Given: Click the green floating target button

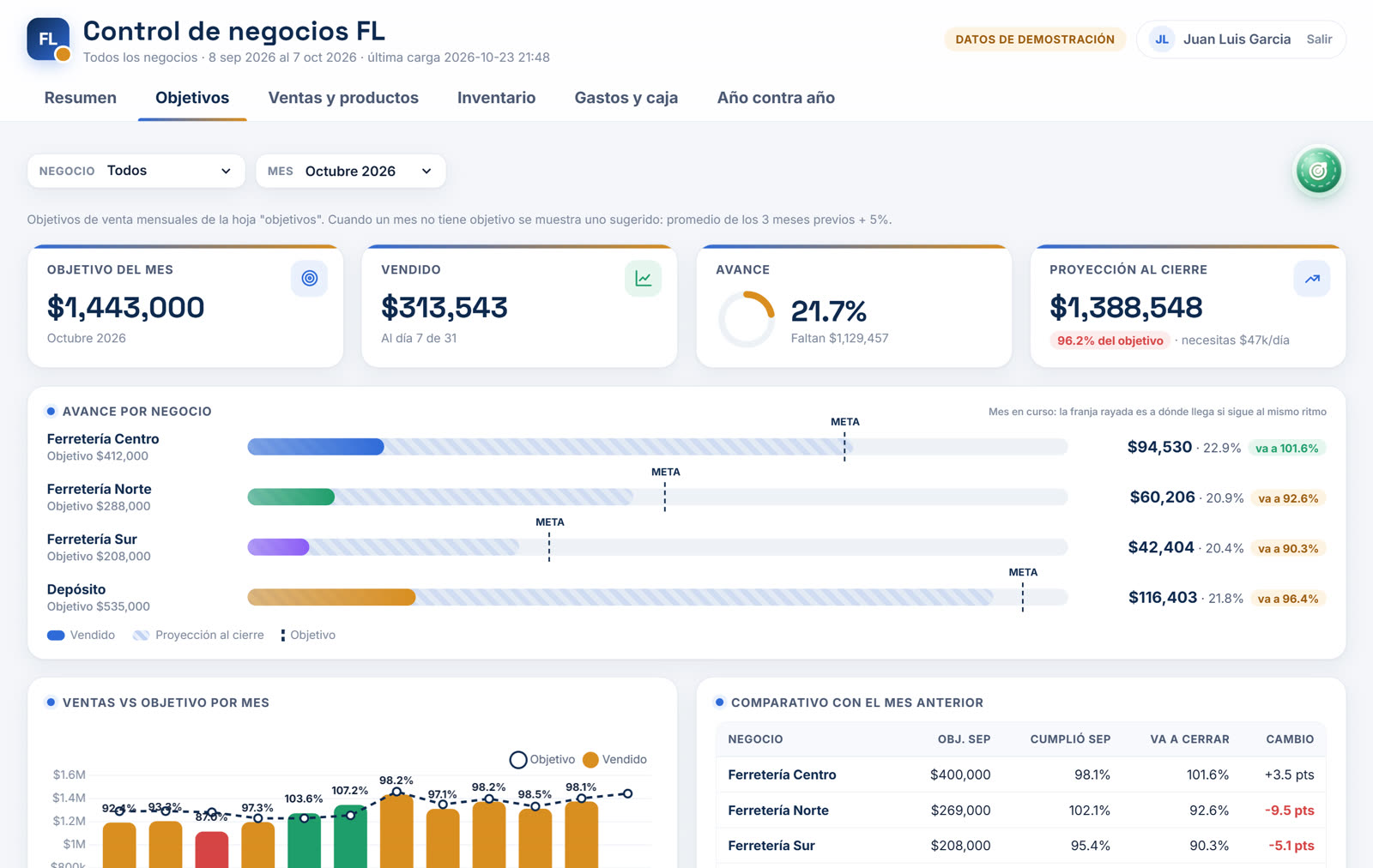Looking at the screenshot, I should click(x=1318, y=171).
